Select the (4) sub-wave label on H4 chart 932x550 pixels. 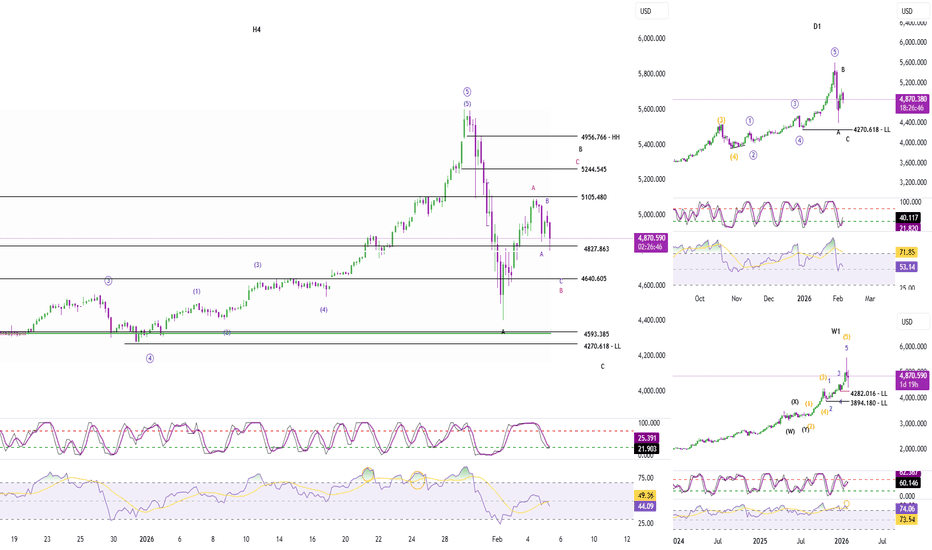[323, 310]
